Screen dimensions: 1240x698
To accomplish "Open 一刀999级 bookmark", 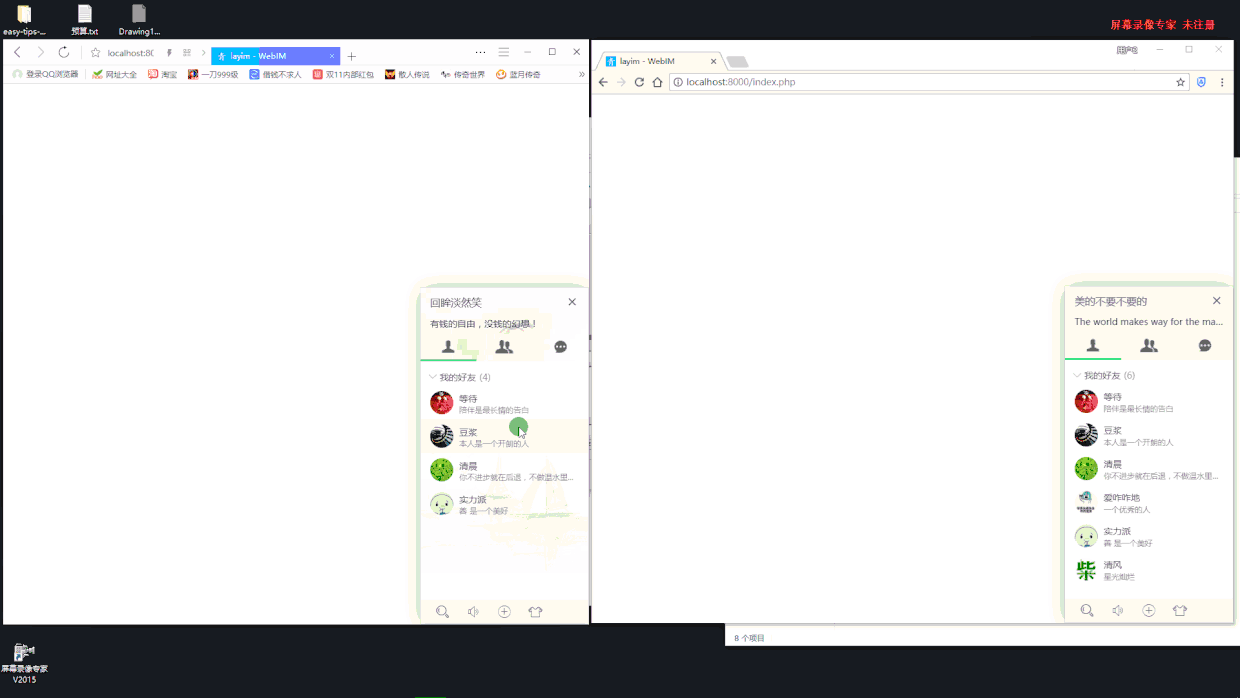I will [213, 75].
